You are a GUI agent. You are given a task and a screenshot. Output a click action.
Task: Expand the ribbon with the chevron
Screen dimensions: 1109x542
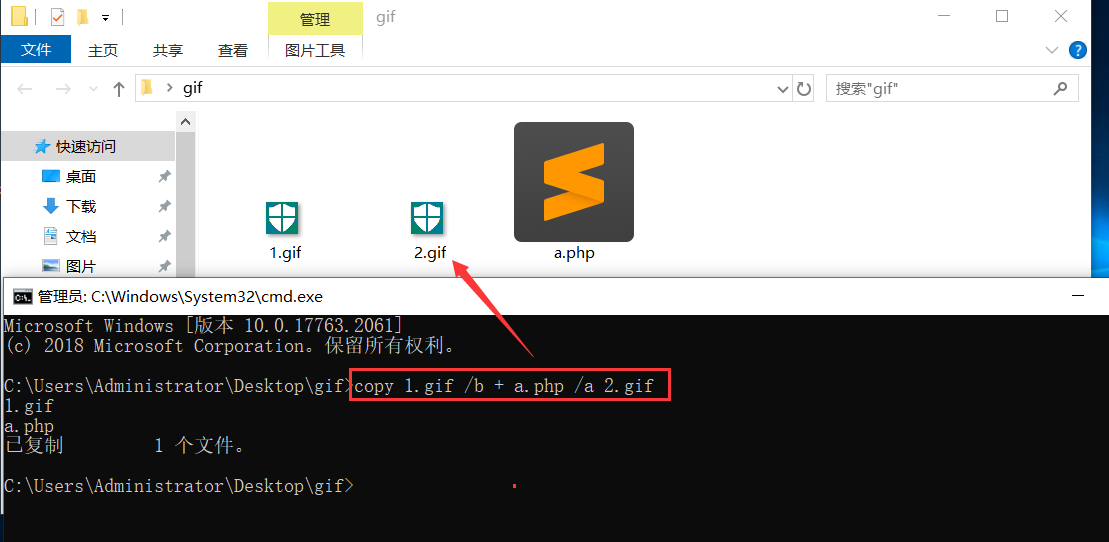click(1051, 50)
